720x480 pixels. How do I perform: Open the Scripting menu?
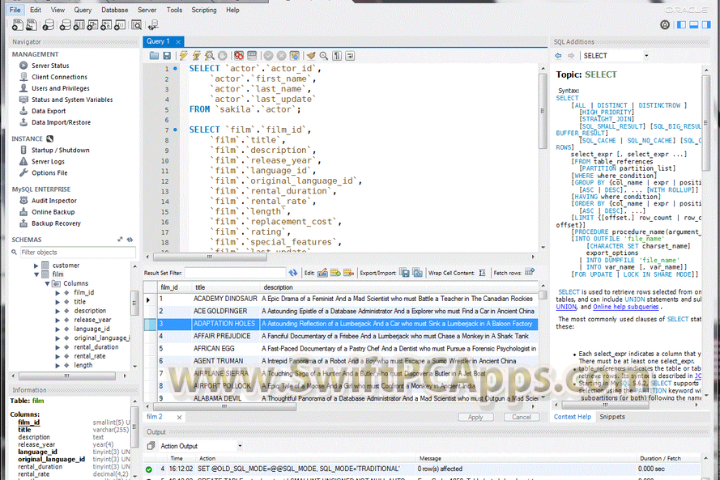pos(204,10)
